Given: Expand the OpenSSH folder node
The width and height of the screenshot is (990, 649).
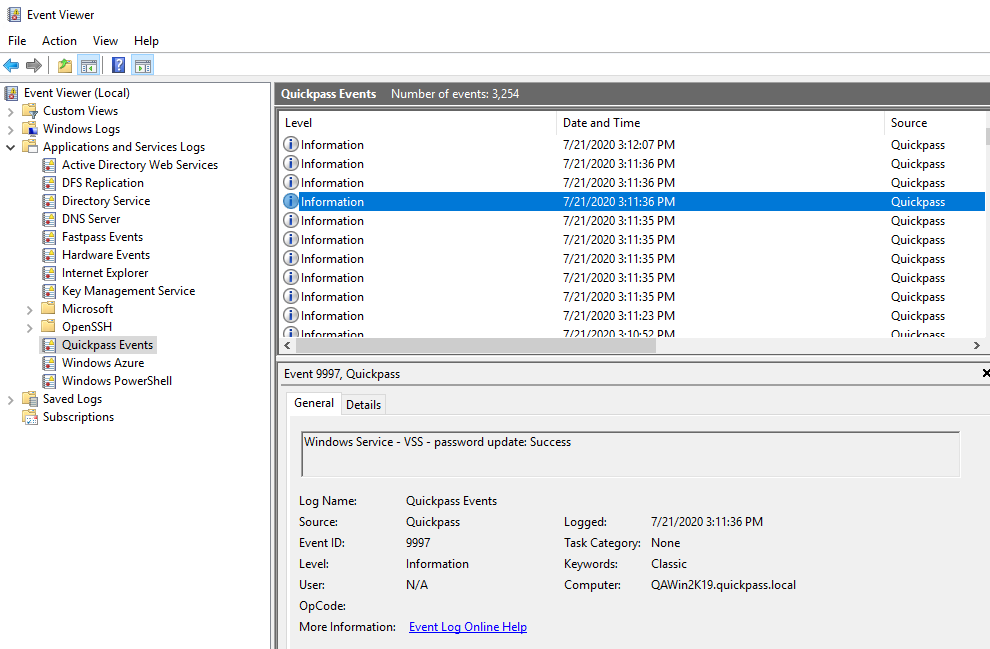Looking at the screenshot, I should point(29,328).
